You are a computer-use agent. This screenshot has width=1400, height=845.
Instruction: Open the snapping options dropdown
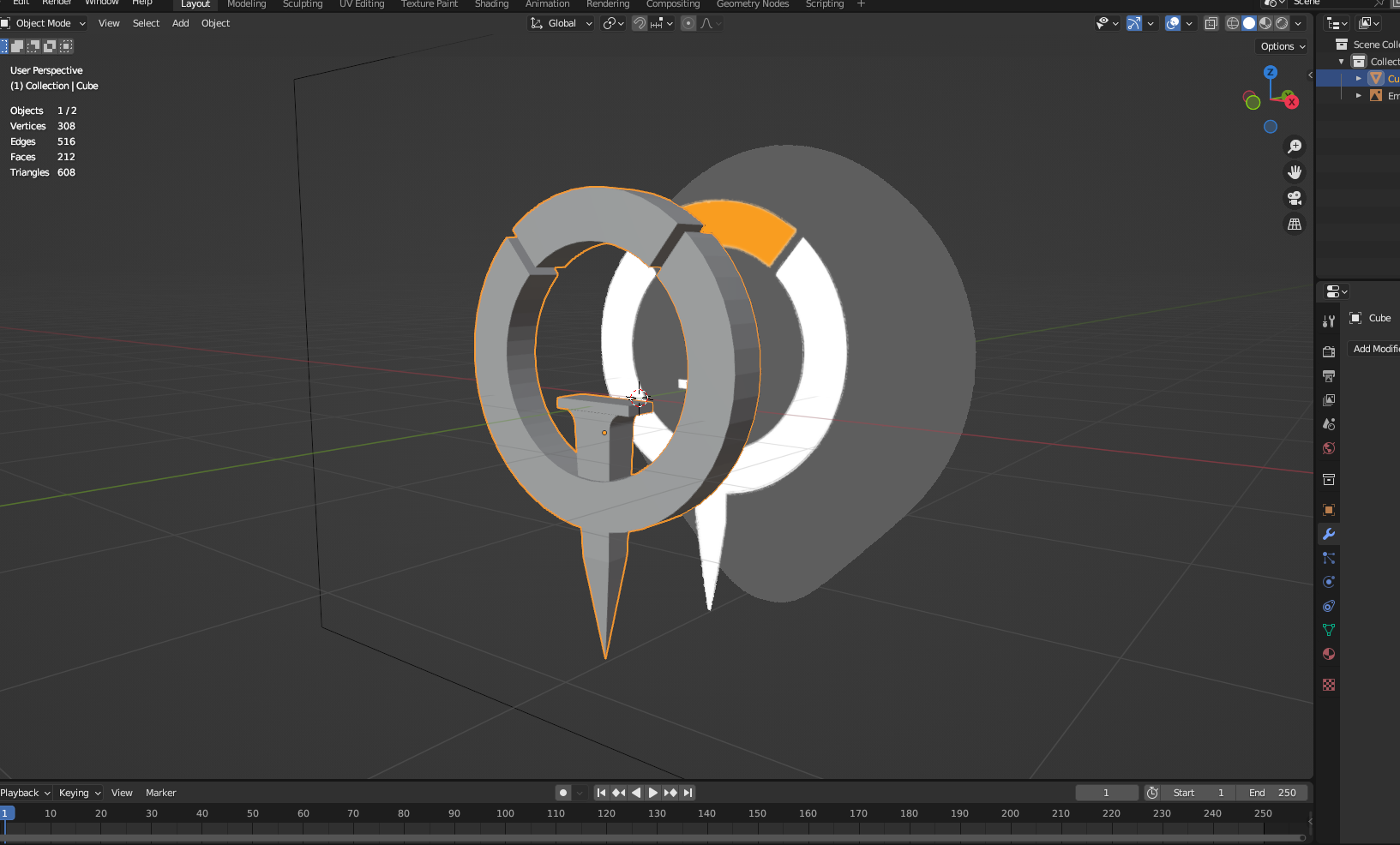coord(662,23)
